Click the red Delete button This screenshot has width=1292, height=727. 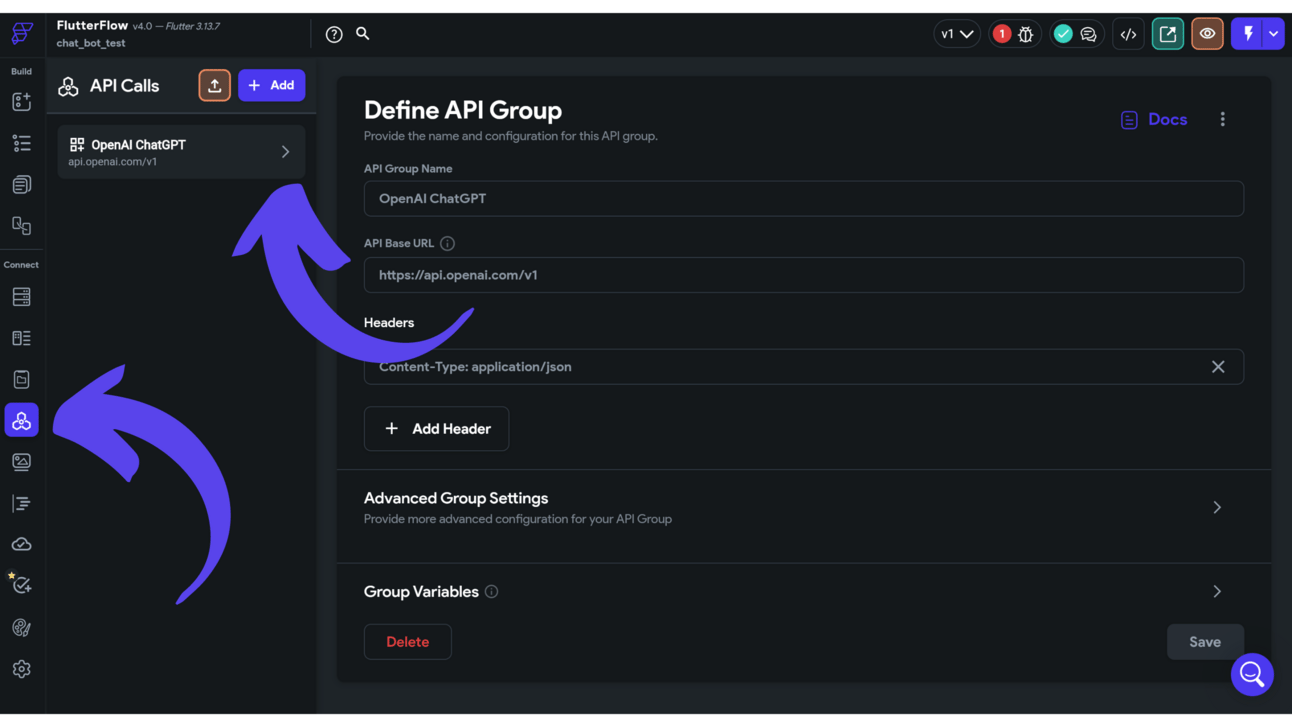(x=408, y=642)
